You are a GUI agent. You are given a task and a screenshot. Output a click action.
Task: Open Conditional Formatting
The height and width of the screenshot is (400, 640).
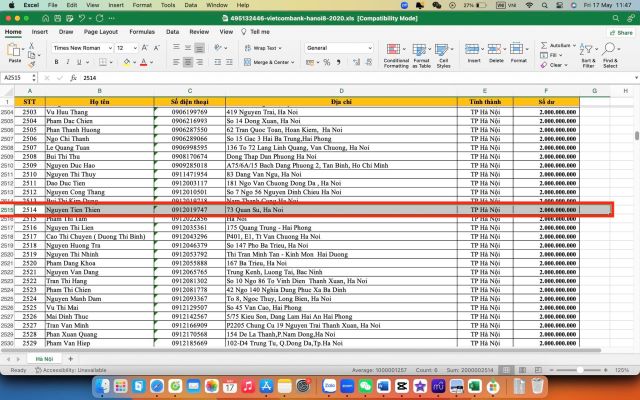pyautogui.click(x=396, y=53)
